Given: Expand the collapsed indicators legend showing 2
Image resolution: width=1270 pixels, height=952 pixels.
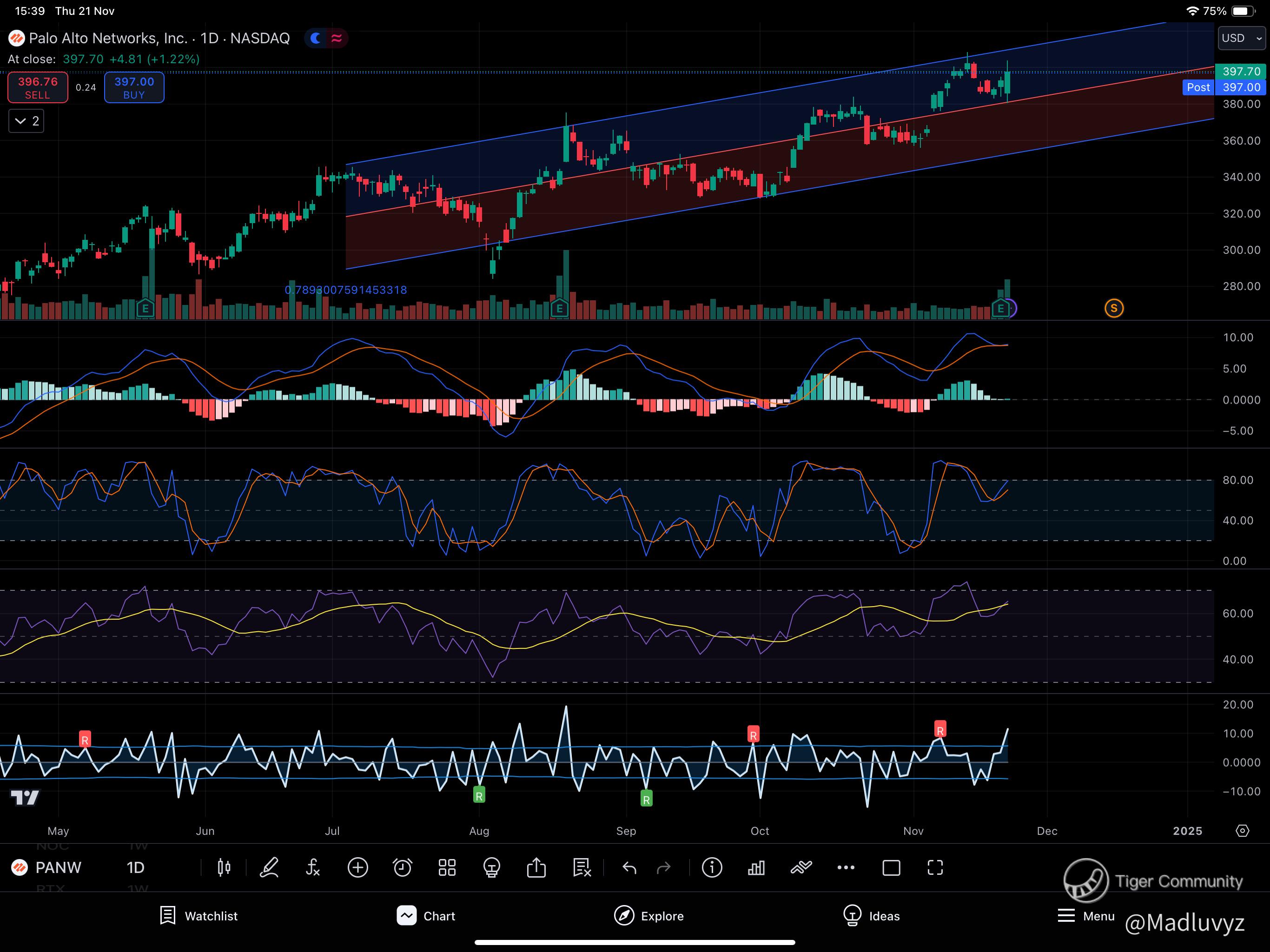Looking at the screenshot, I should [x=26, y=121].
